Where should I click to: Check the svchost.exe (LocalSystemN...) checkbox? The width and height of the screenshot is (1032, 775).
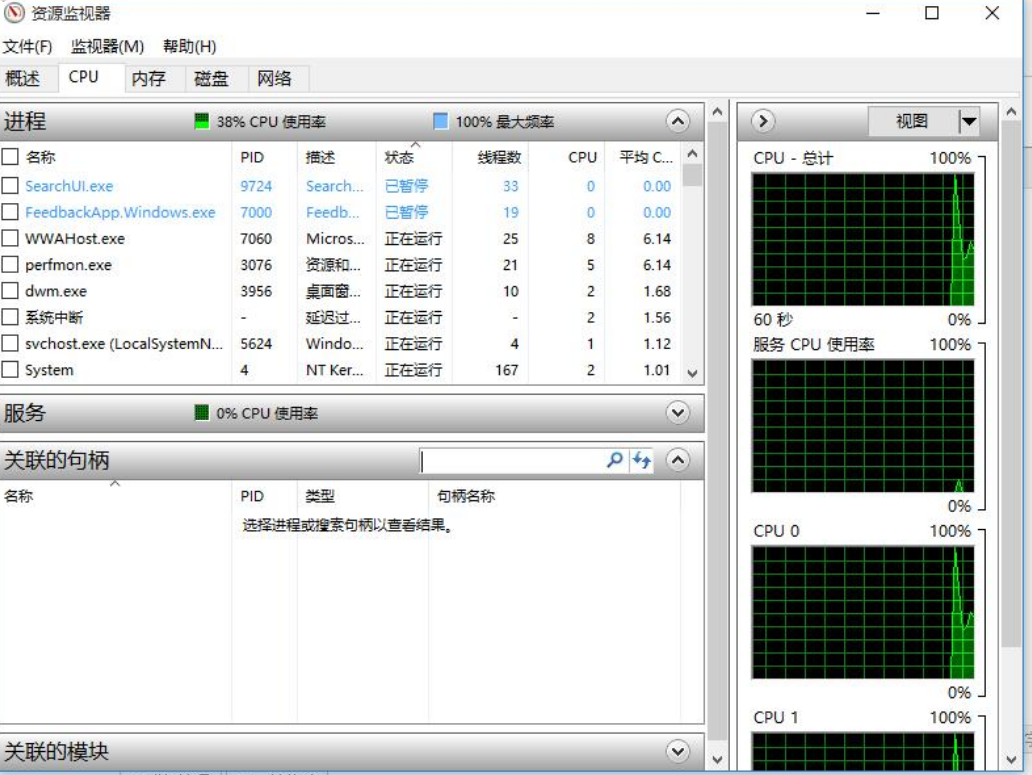point(10,343)
